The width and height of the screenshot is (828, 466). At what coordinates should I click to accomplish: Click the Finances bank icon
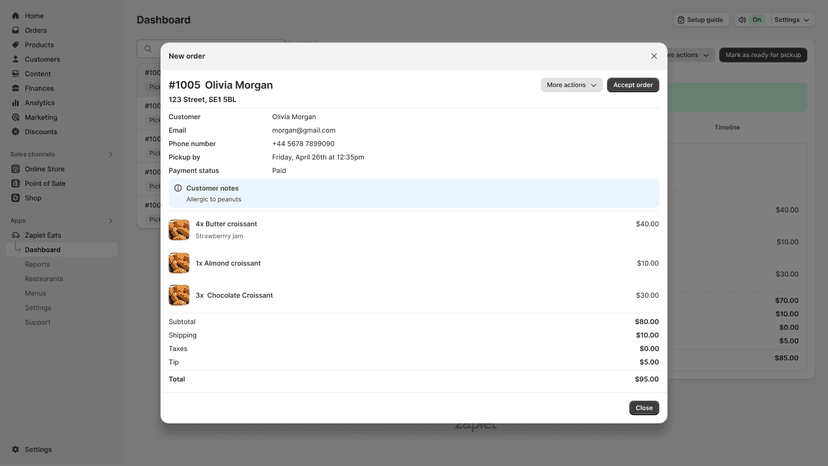click(15, 88)
